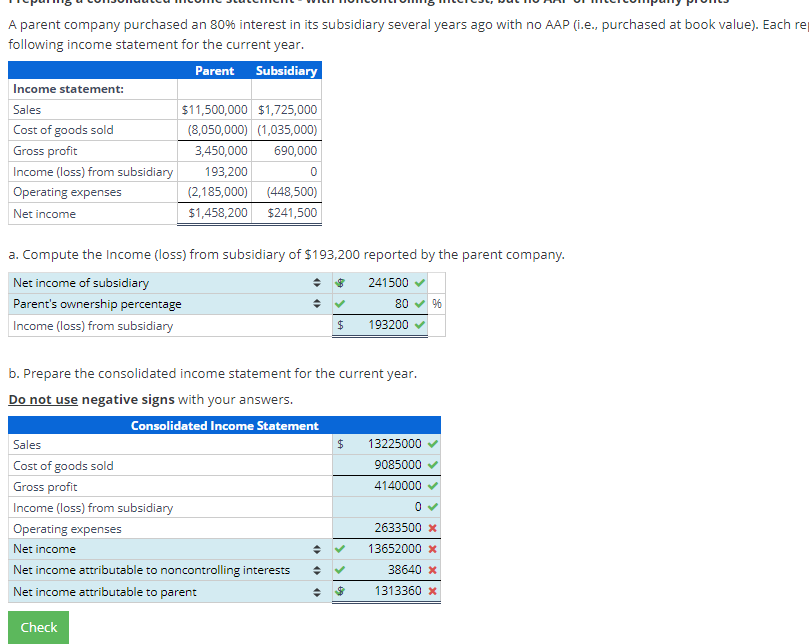Click the check left of Net income 13652000
Screen dimensions: 809x644
pyautogui.click(x=339, y=549)
